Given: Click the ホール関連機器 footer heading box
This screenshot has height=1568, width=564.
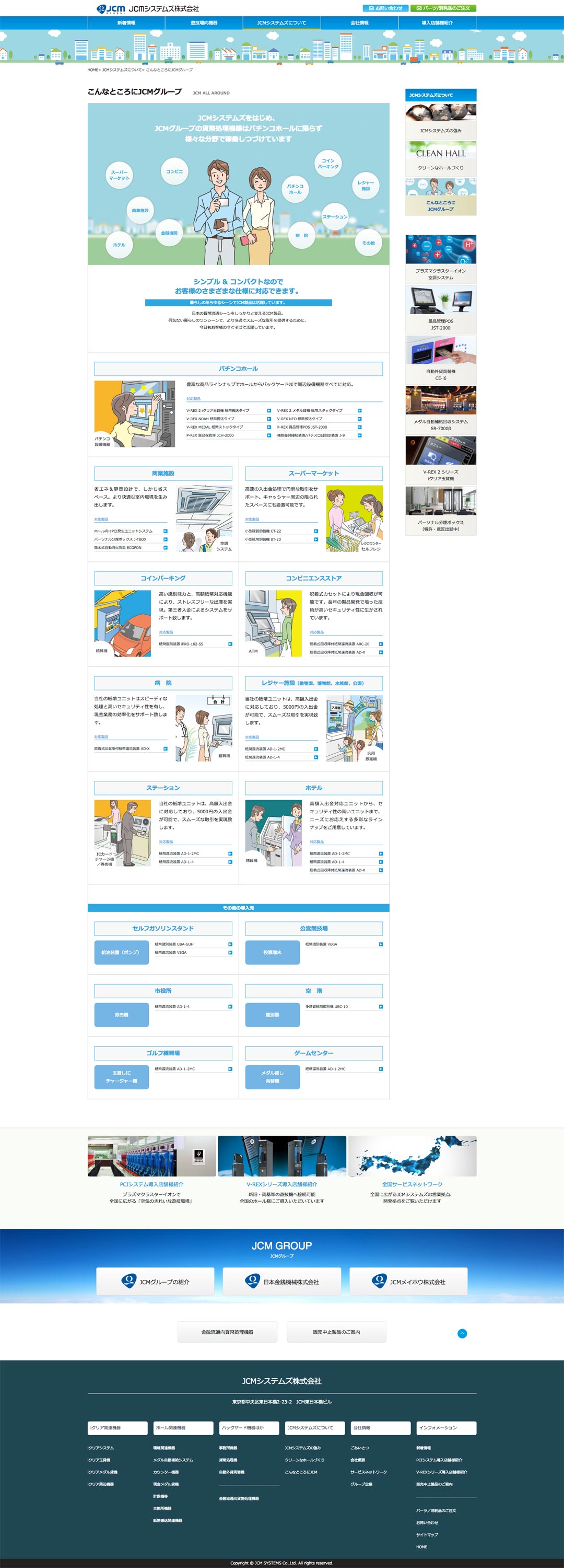Looking at the screenshot, I should click(x=183, y=1427).
